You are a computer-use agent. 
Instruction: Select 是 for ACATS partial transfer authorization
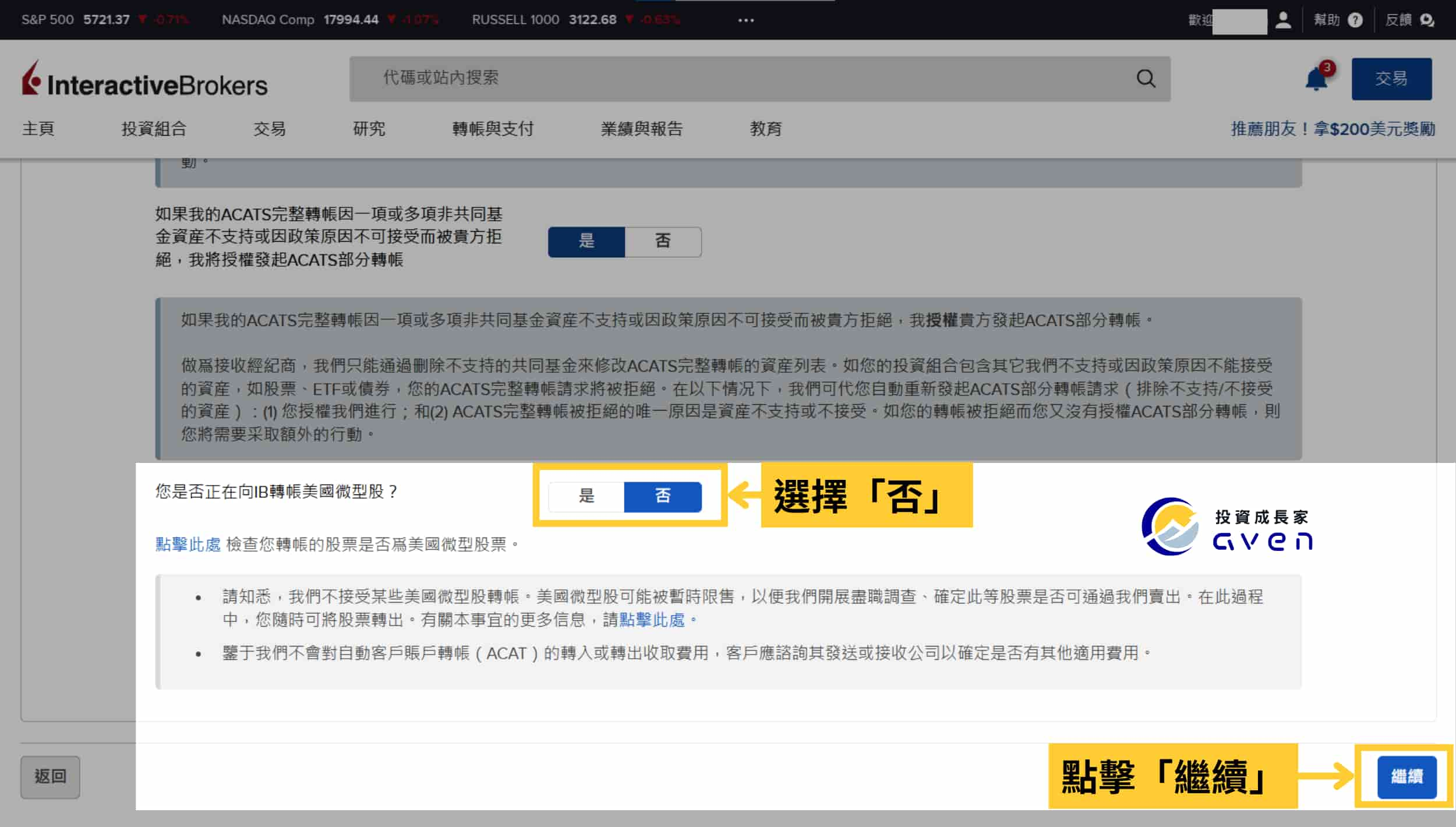point(586,241)
